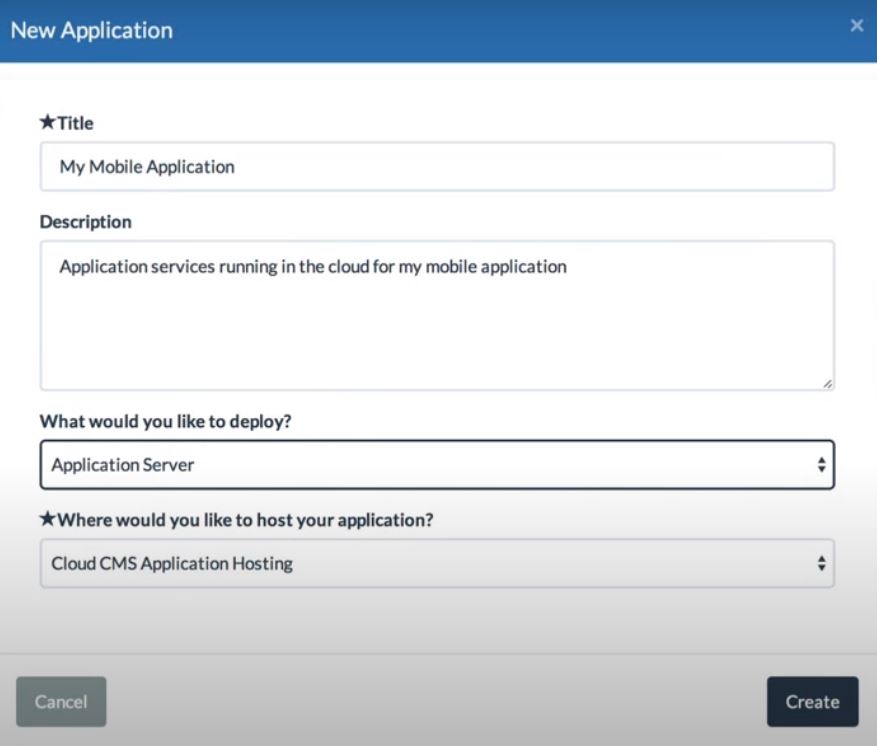Click the star icon before the hosting question
The width and height of the screenshot is (877, 746).
pos(48,520)
